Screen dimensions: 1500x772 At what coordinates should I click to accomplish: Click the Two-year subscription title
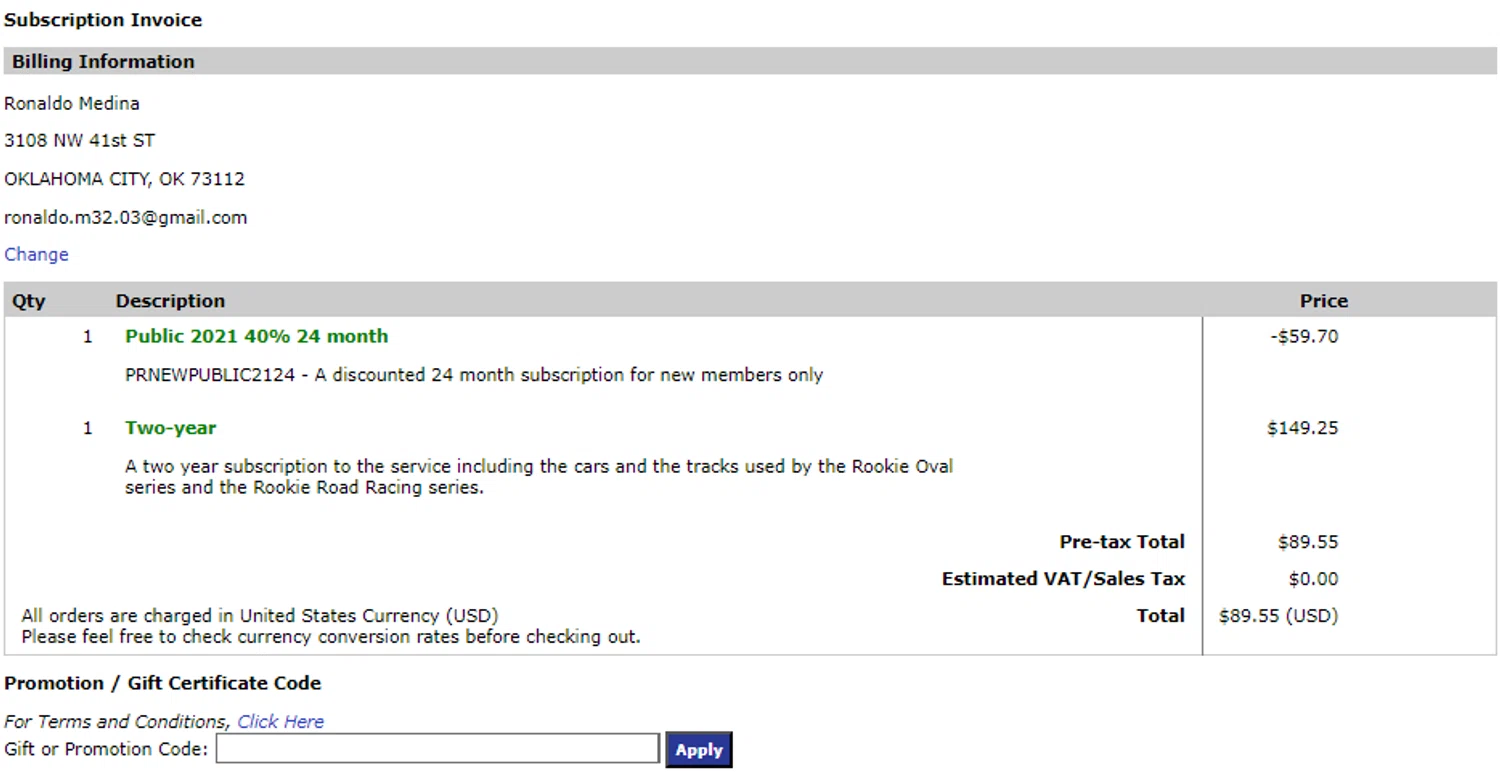pos(170,427)
